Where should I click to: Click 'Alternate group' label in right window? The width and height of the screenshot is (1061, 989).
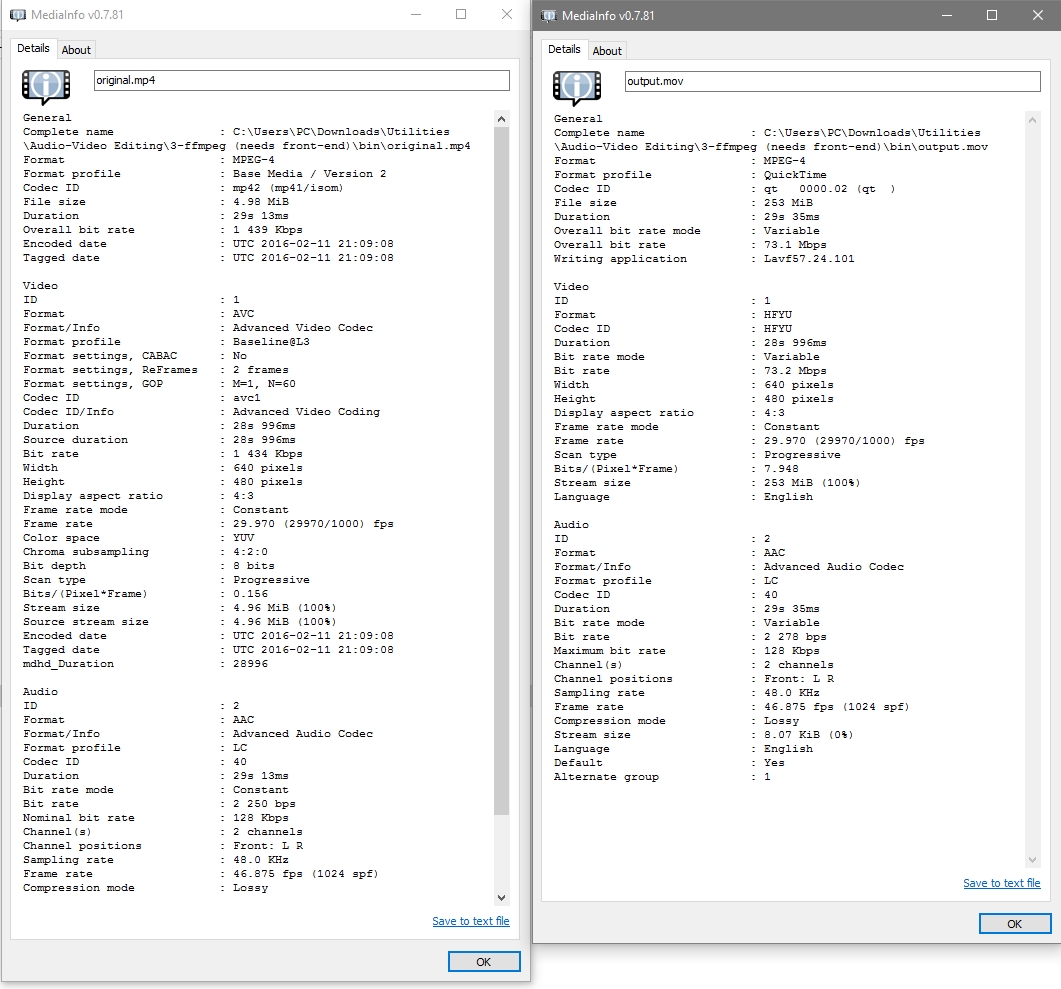[606, 777]
